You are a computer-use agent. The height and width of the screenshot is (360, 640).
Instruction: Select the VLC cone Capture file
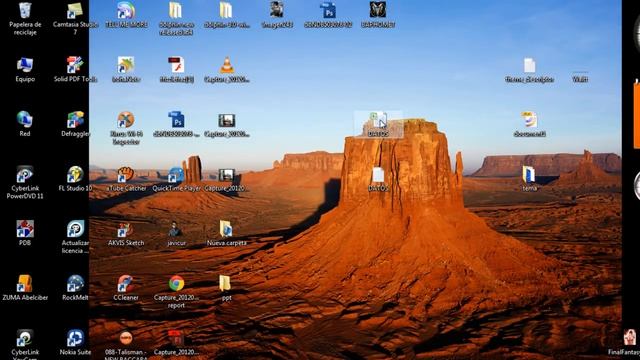click(227, 65)
